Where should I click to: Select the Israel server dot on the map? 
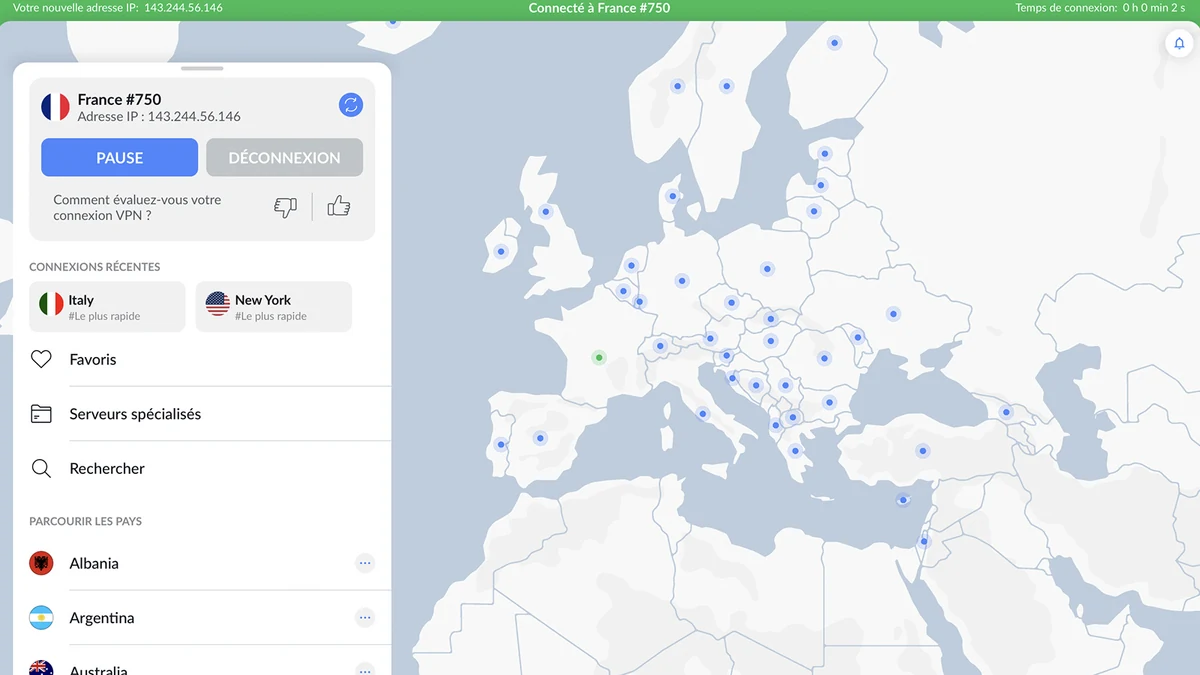[924, 542]
